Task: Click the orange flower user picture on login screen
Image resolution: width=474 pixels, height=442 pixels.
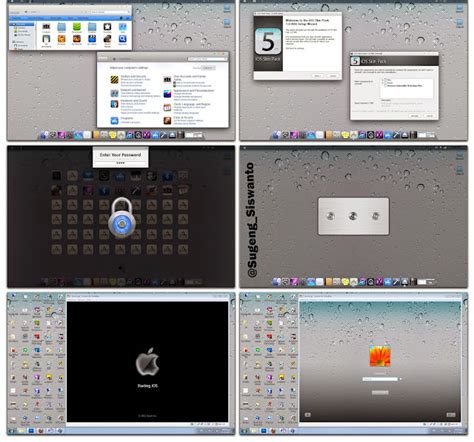Action: point(380,356)
